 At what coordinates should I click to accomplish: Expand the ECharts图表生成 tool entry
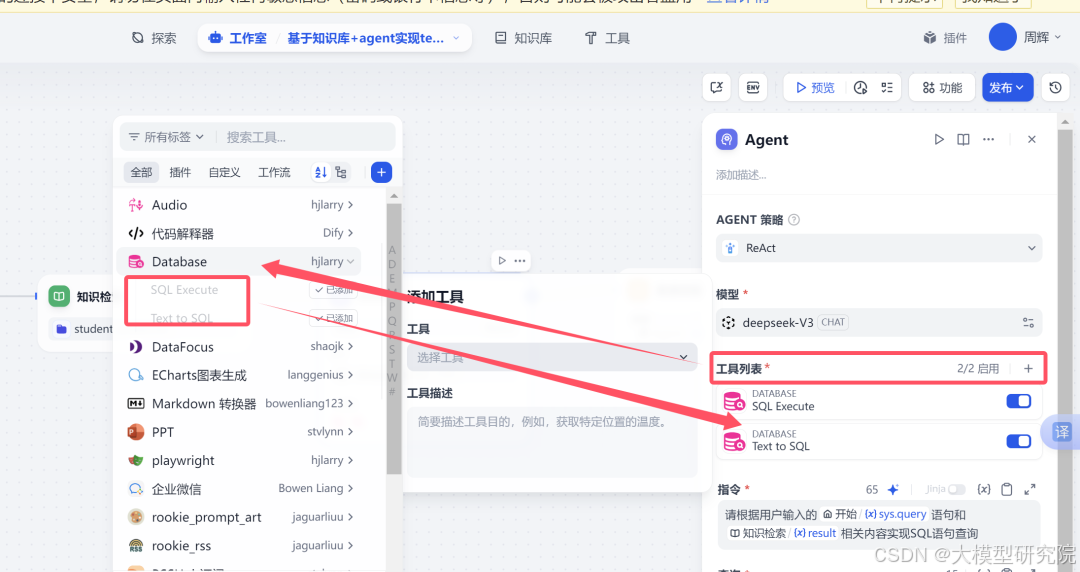pos(240,375)
